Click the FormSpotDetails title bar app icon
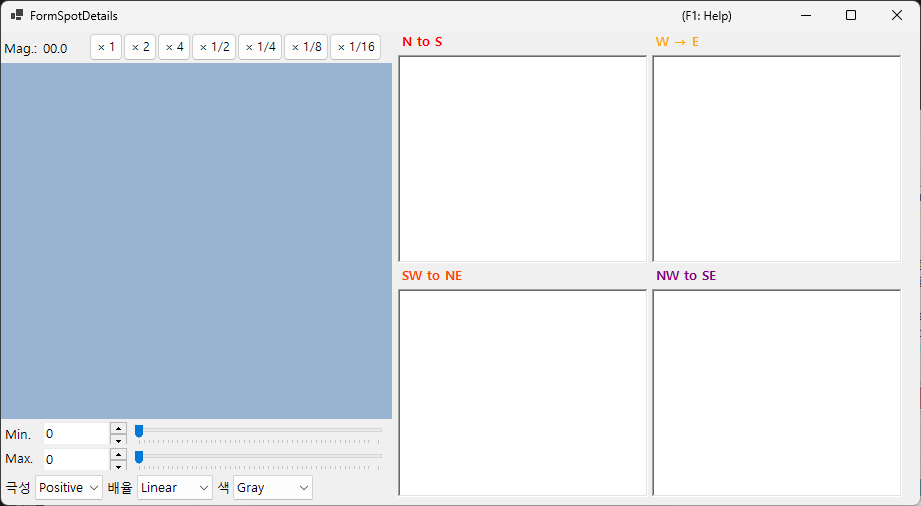The image size is (921, 506). pyautogui.click(x=17, y=15)
